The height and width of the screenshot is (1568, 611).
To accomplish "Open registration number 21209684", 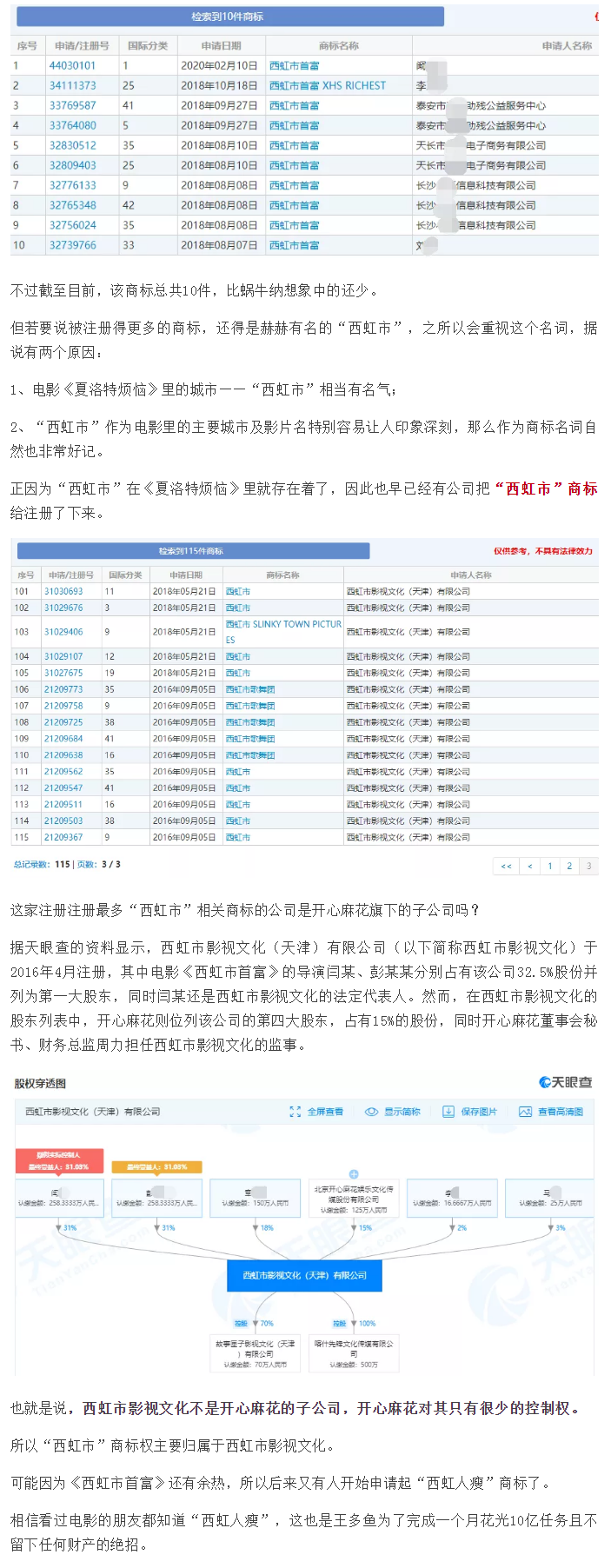I will (63, 739).
